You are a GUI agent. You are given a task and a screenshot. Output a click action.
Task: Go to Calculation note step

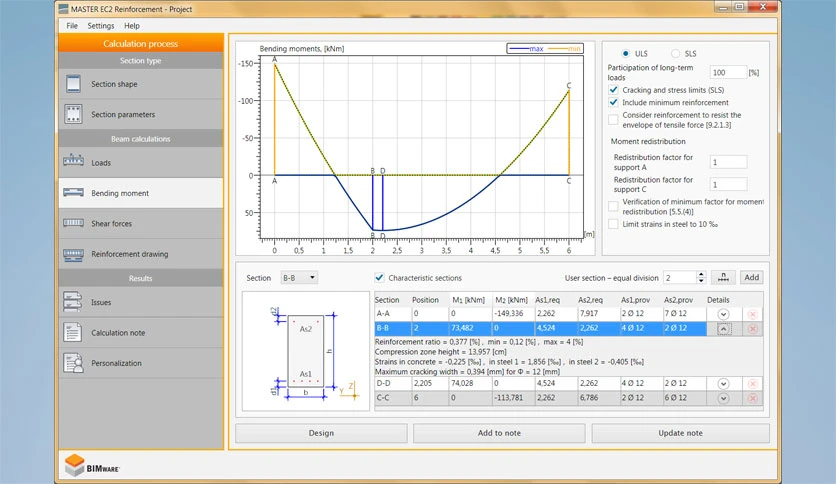(x=141, y=333)
